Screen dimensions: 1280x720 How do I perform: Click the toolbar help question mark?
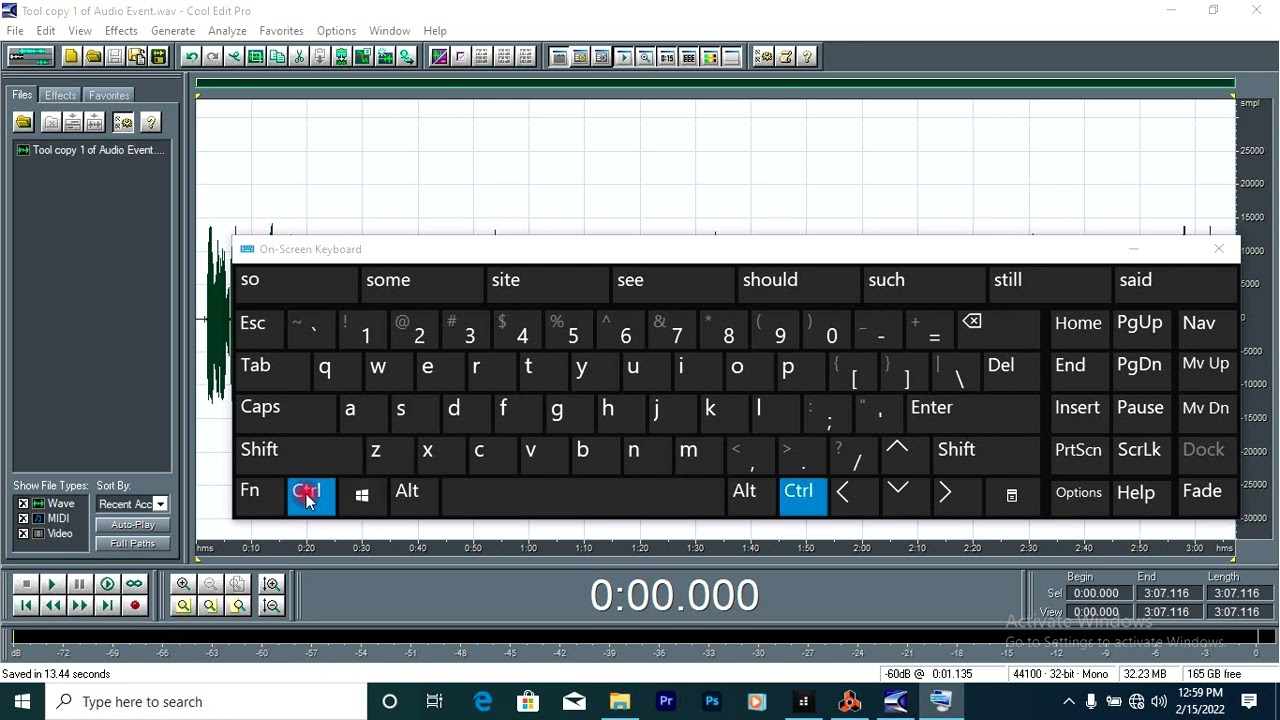807,57
